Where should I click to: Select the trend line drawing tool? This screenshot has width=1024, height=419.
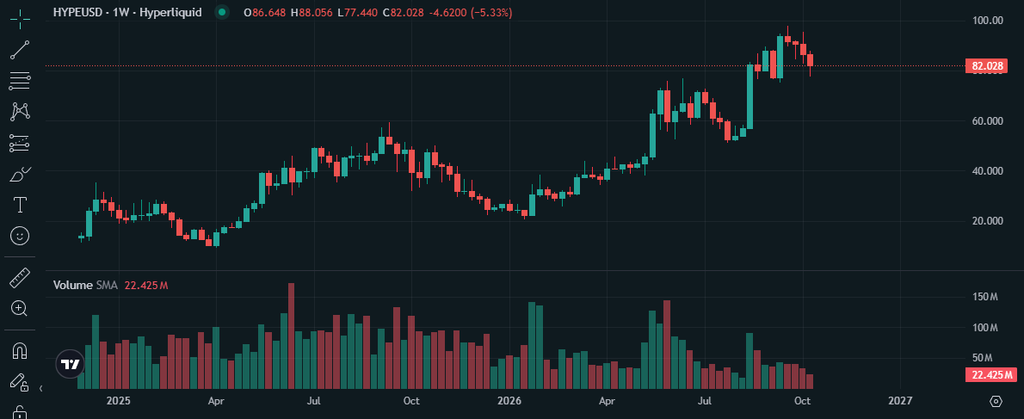[x=20, y=50]
